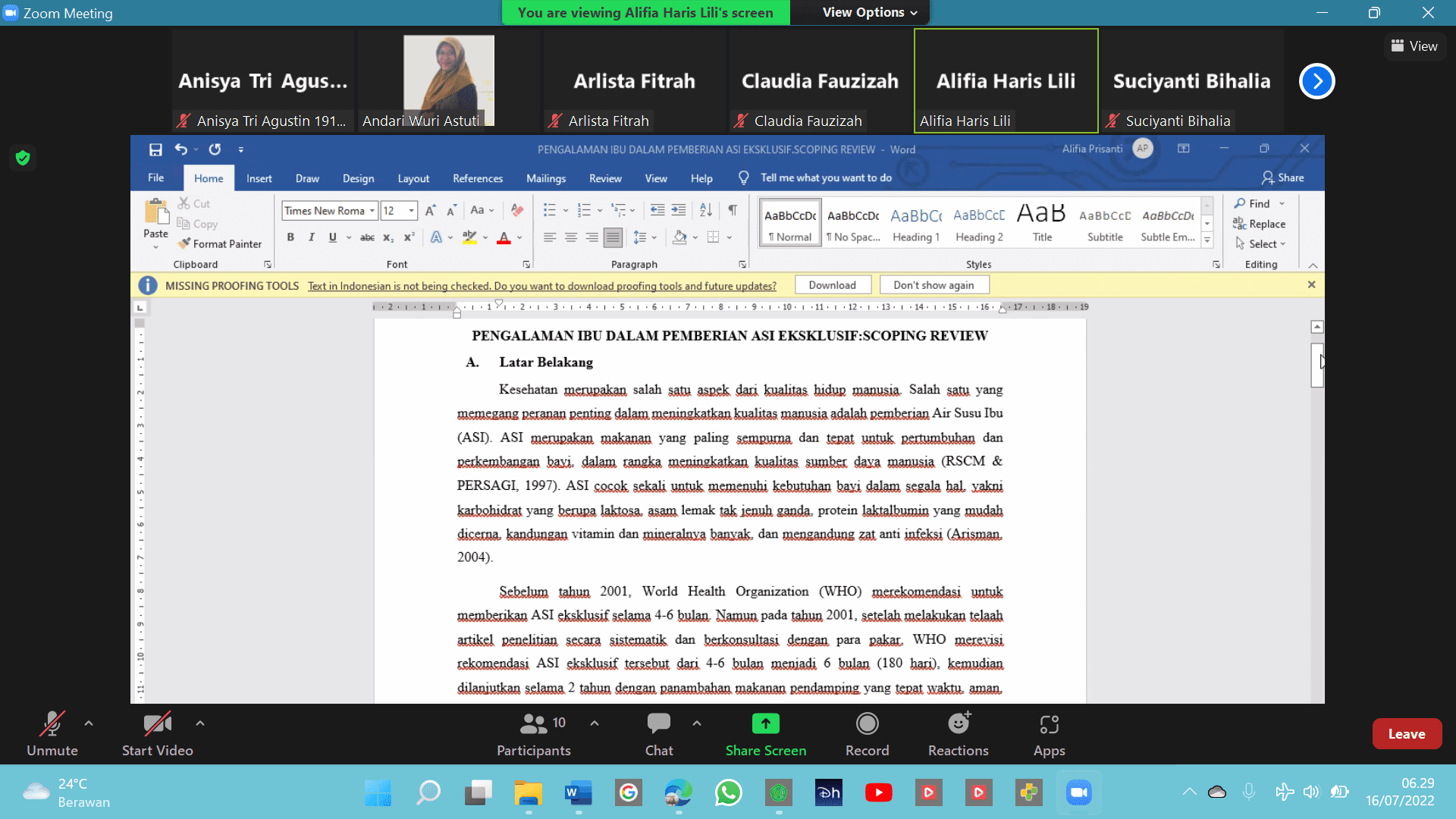Open Zoom View Options dropdown
Viewport: 1456px width, 819px height.
tap(870, 12)
